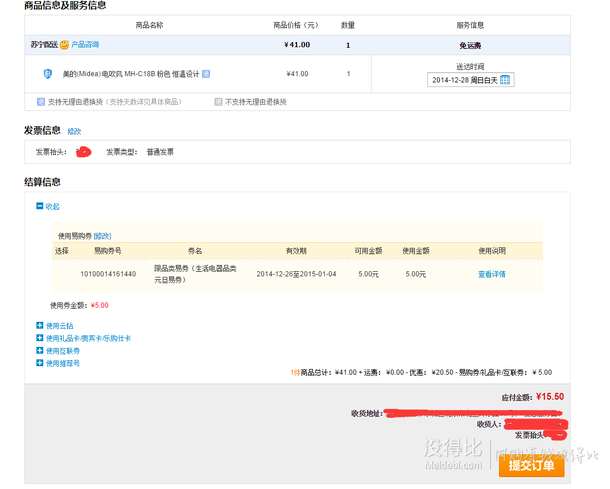Click the delivery date field 2014-12-28

[x=463, y=80]
